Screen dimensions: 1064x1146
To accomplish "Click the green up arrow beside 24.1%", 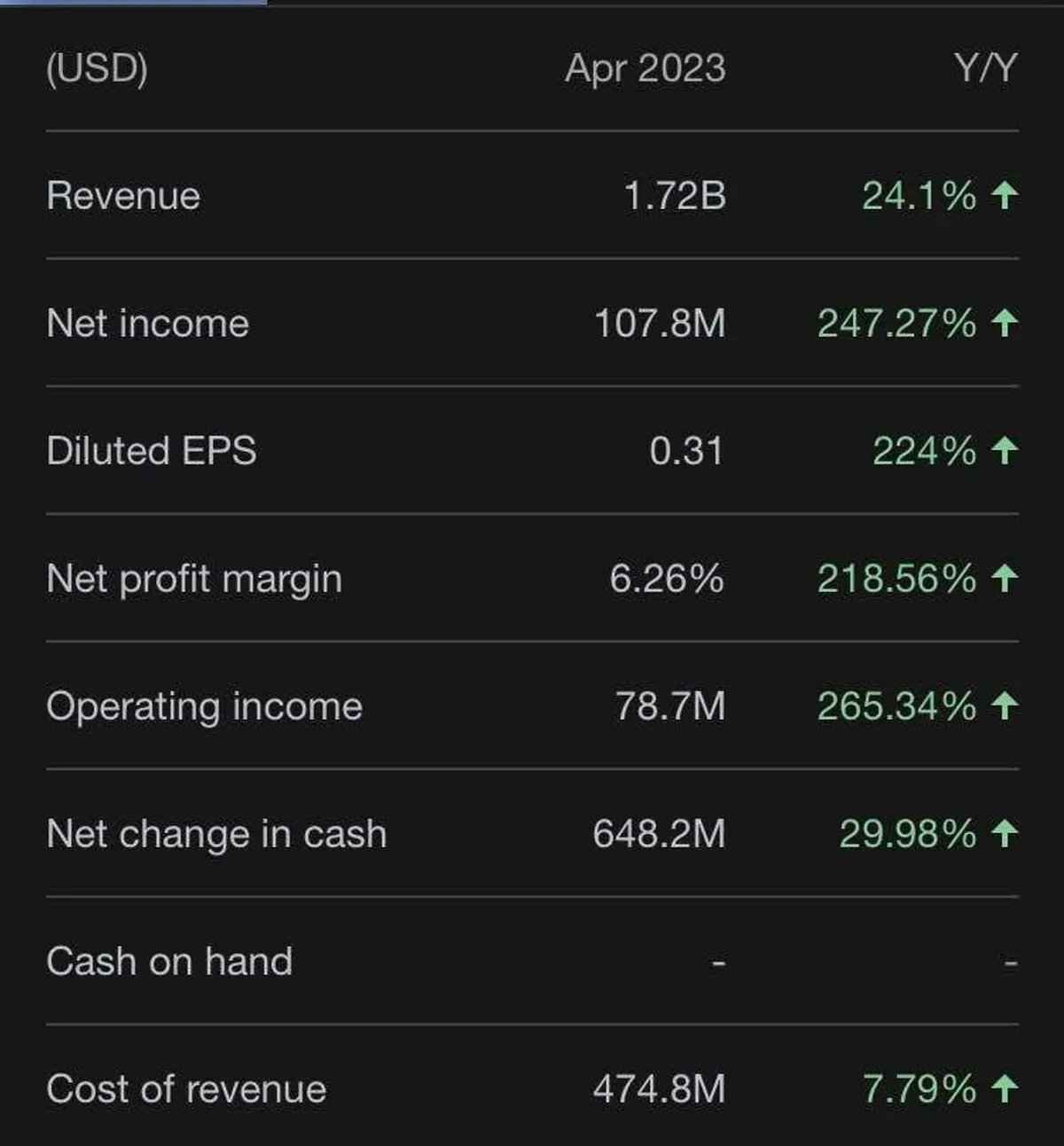I will coord(1004,195).
